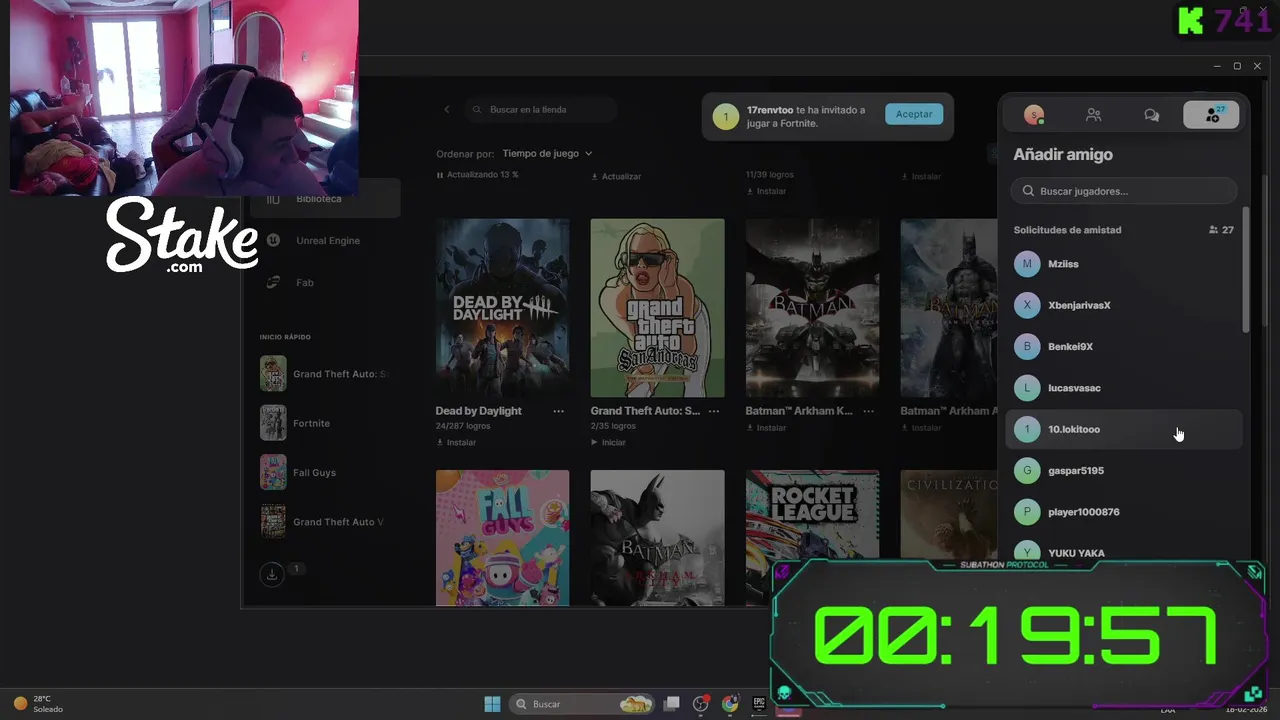The image size is (1280, 720).
Task: Click the Dead by Daylight title text
Action: tap(478, 411)
